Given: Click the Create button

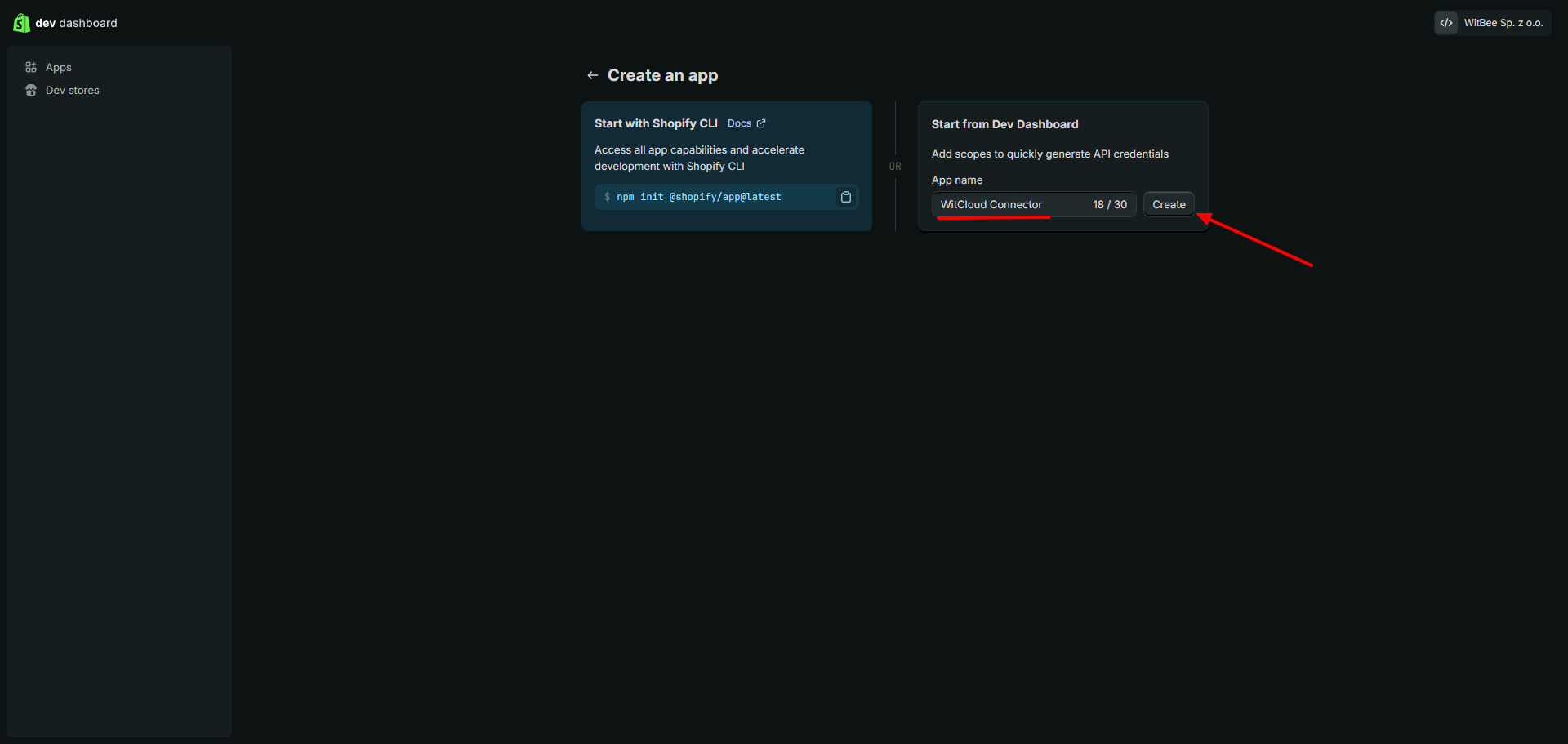Looking at the screenshot, I should pyautogui.click(x=1169, y=204).
